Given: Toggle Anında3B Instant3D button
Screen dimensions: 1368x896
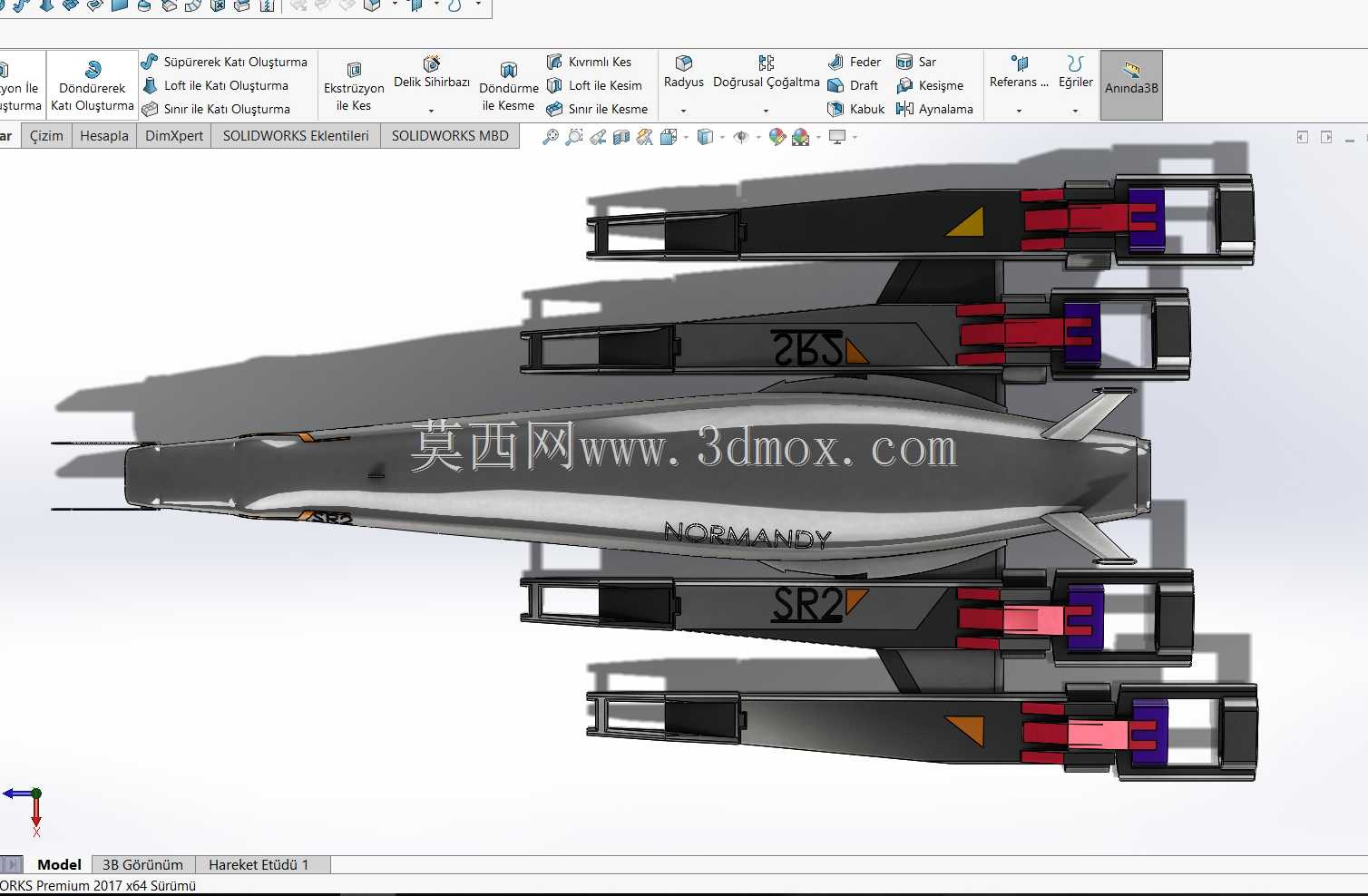Looking at the screenshot, I should click(1131, 85).
